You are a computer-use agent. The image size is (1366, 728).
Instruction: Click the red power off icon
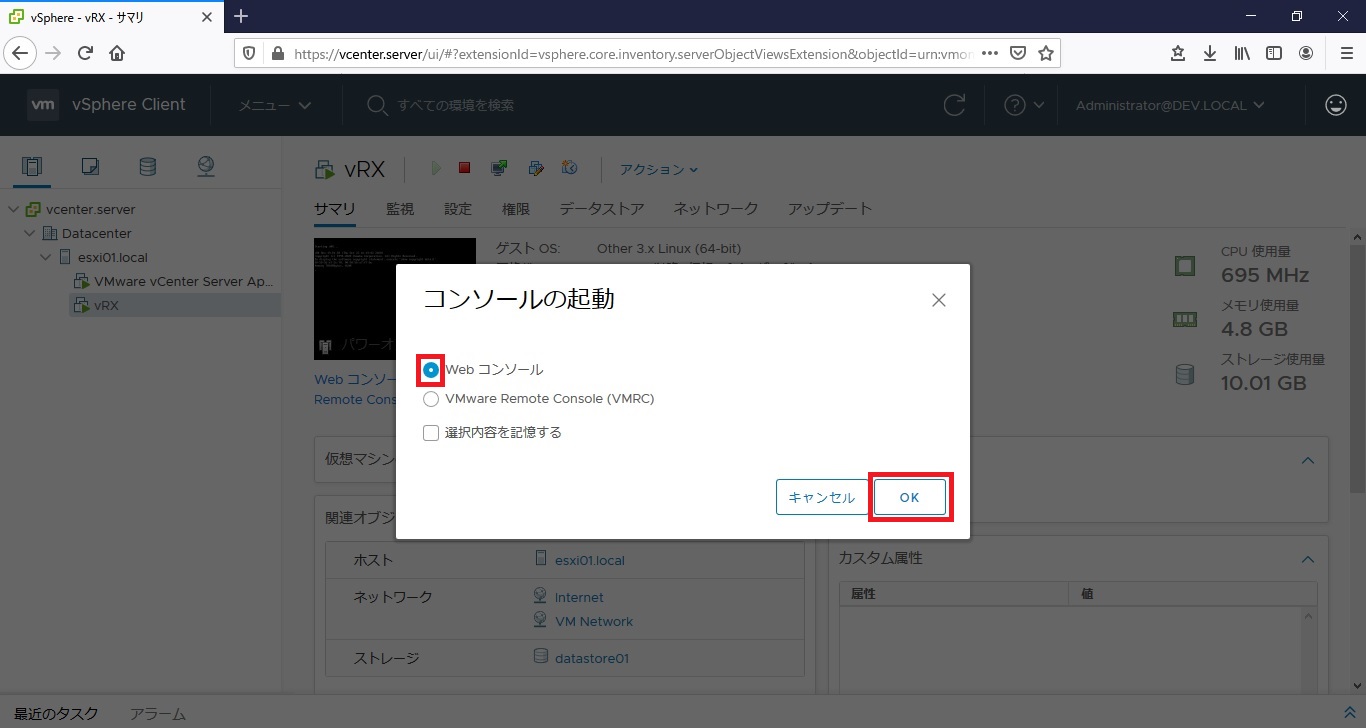click(464, 169)
